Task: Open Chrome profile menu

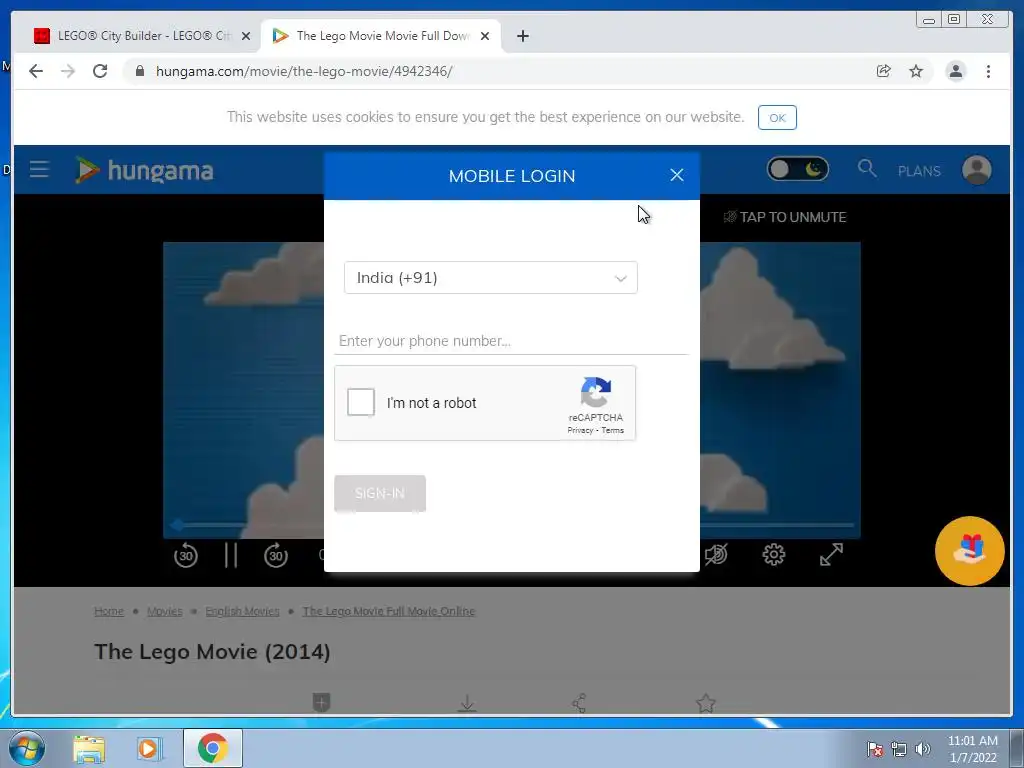Action: 955,71
